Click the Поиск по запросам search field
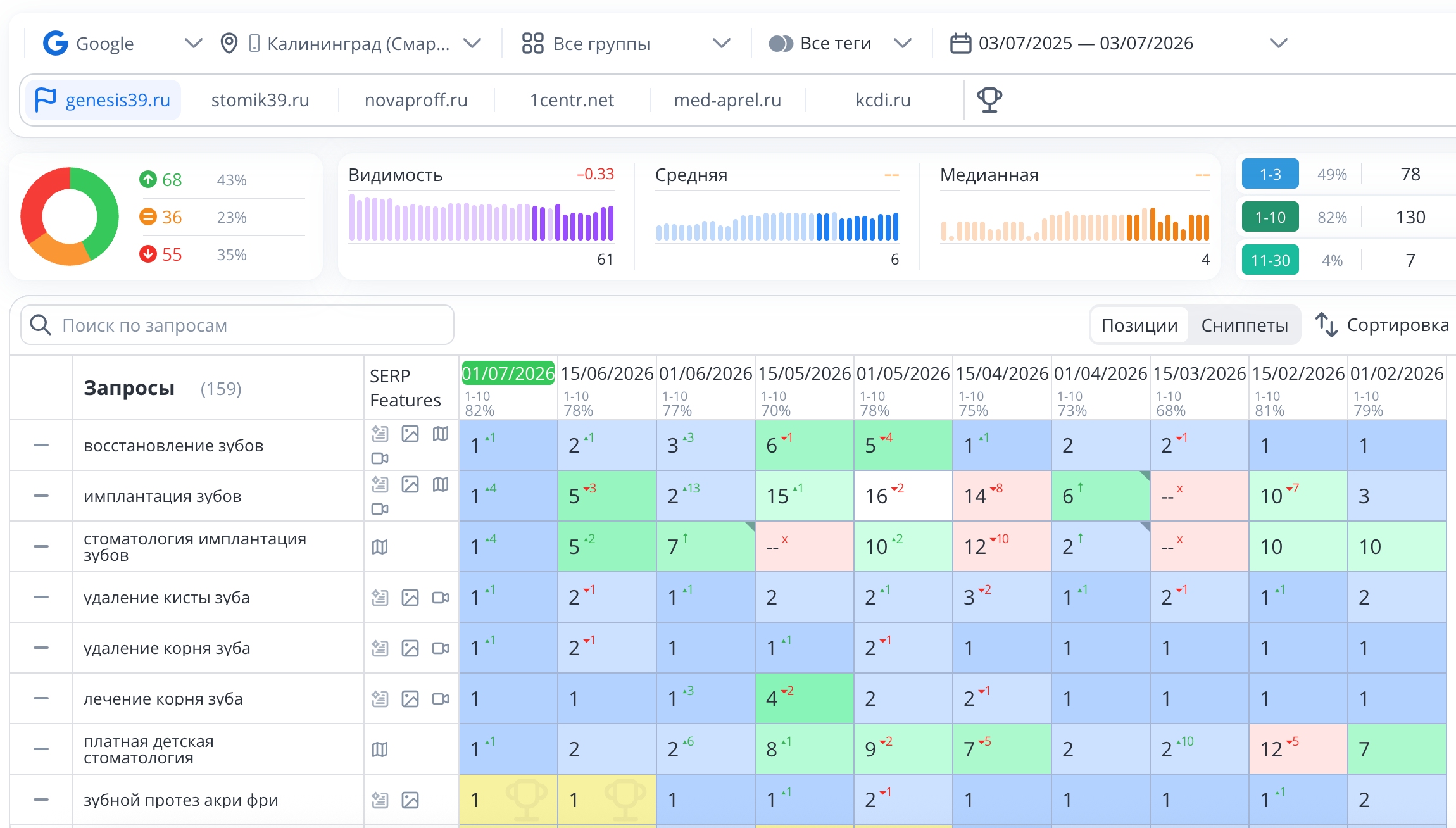The height and width of the screenshot is (828, 1456). pyautogui.click(x=237, y=325)
